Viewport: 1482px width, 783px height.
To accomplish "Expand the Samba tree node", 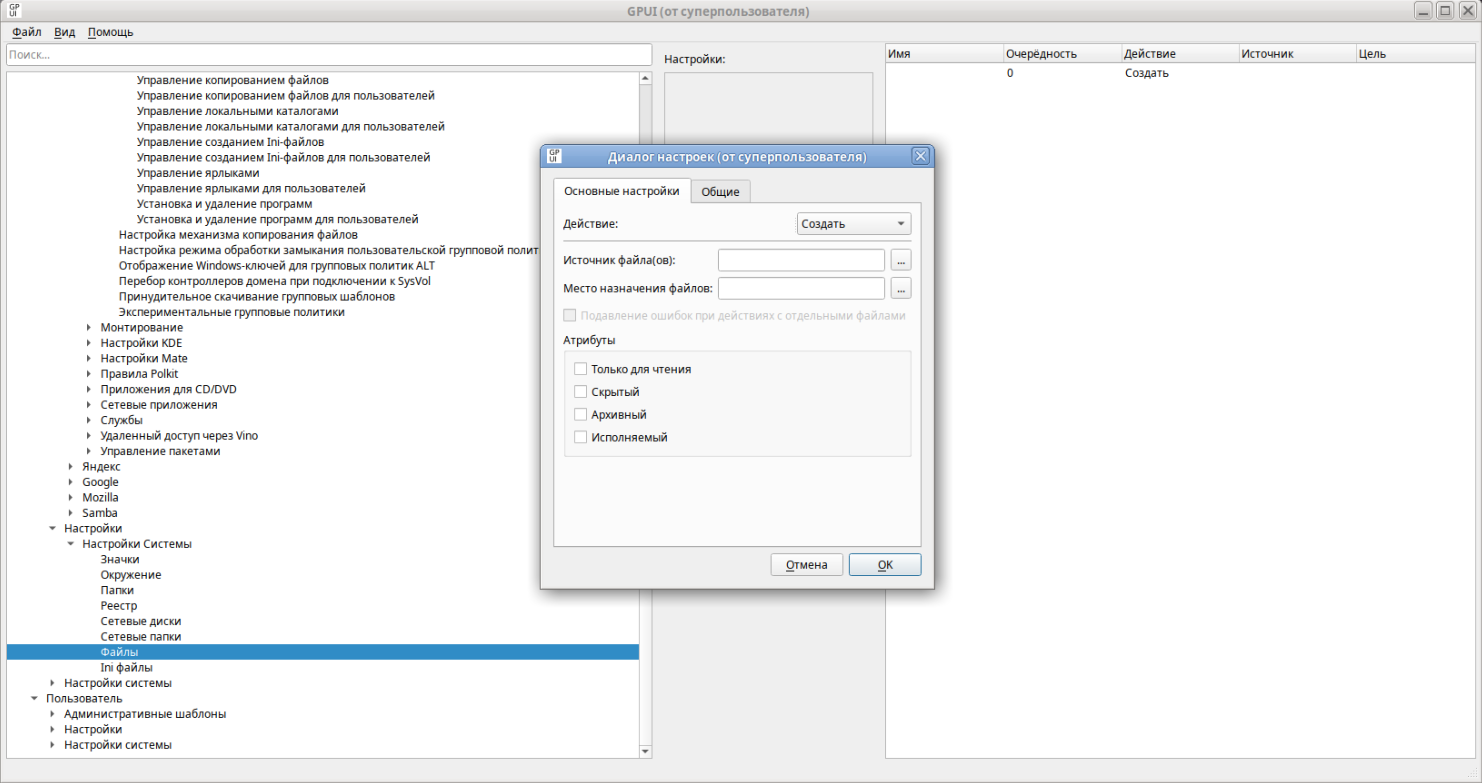I will (71, 513).
